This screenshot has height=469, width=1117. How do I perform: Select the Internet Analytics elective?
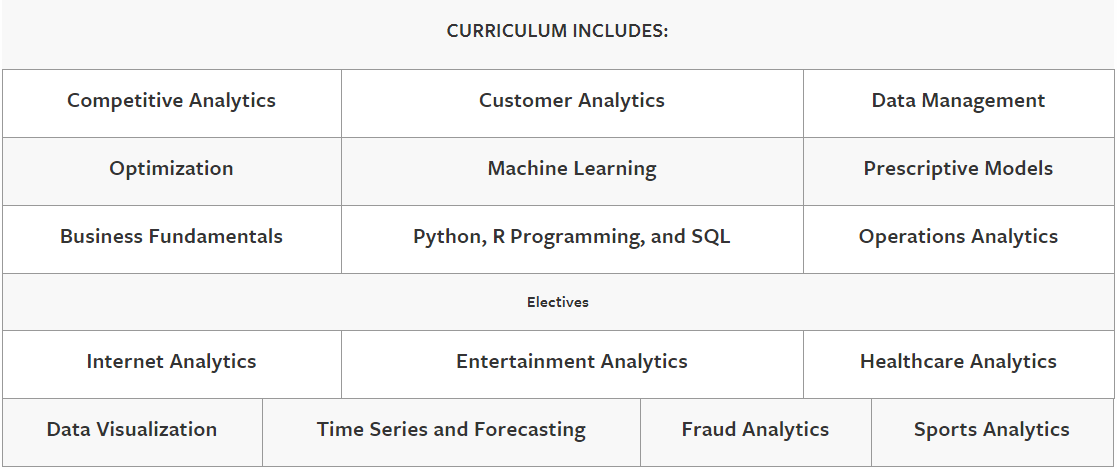171,362
